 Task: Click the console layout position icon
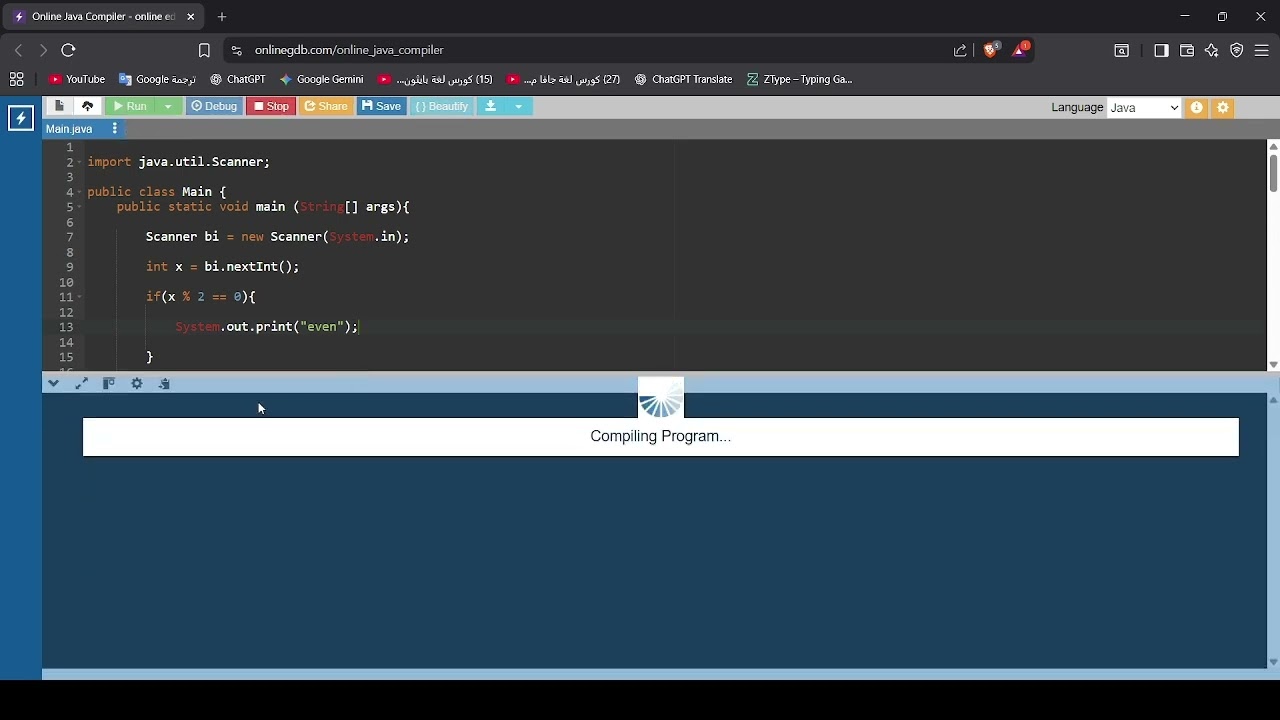pyautogui.click(x=109, y=384)
